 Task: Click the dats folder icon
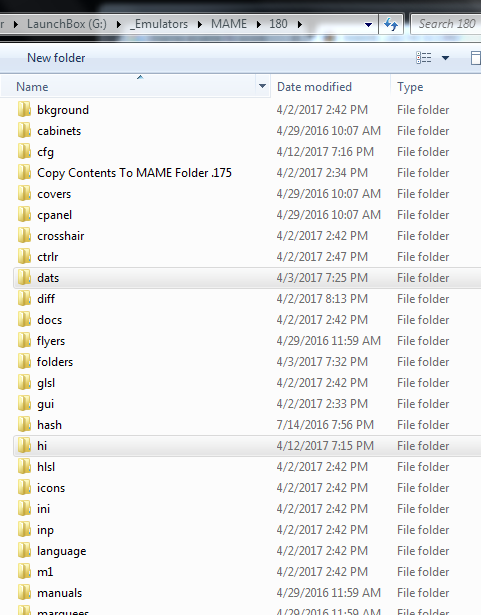[24, 277]
